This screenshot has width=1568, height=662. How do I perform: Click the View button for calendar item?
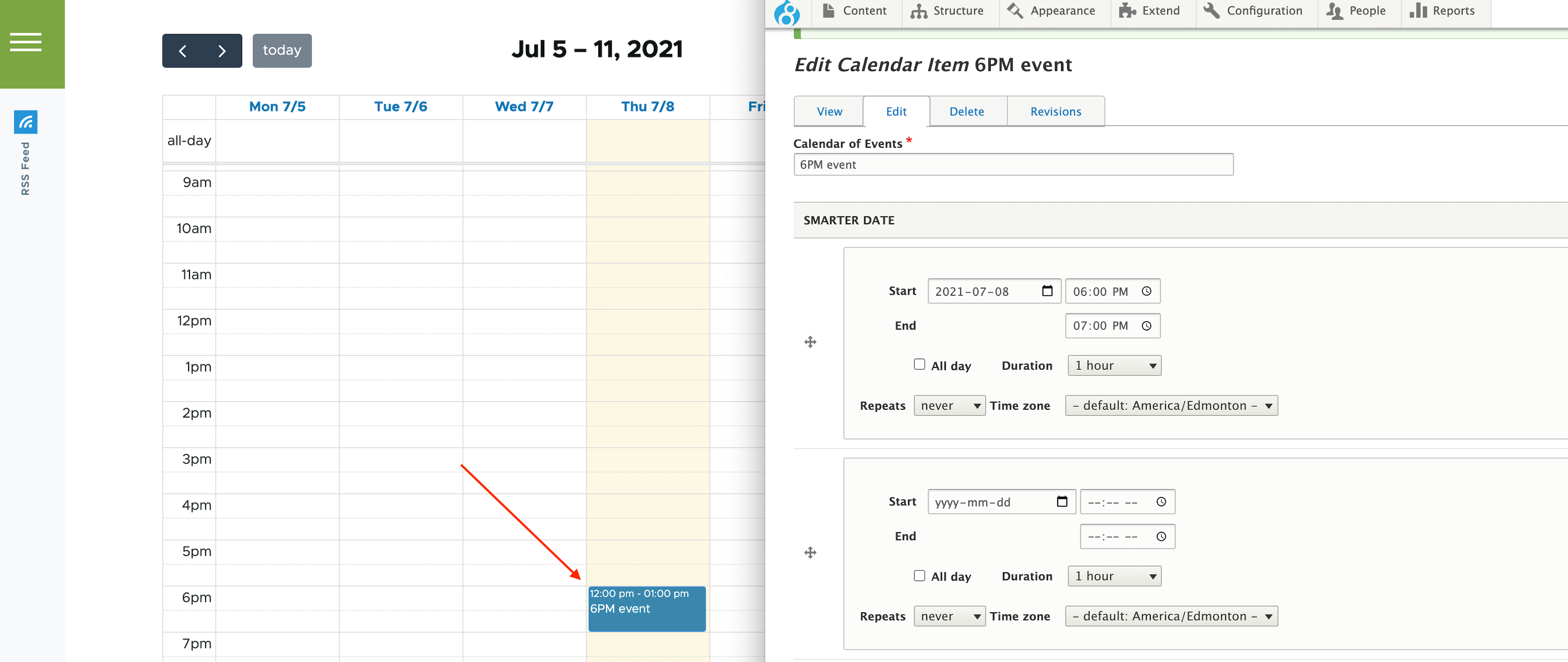828,111
